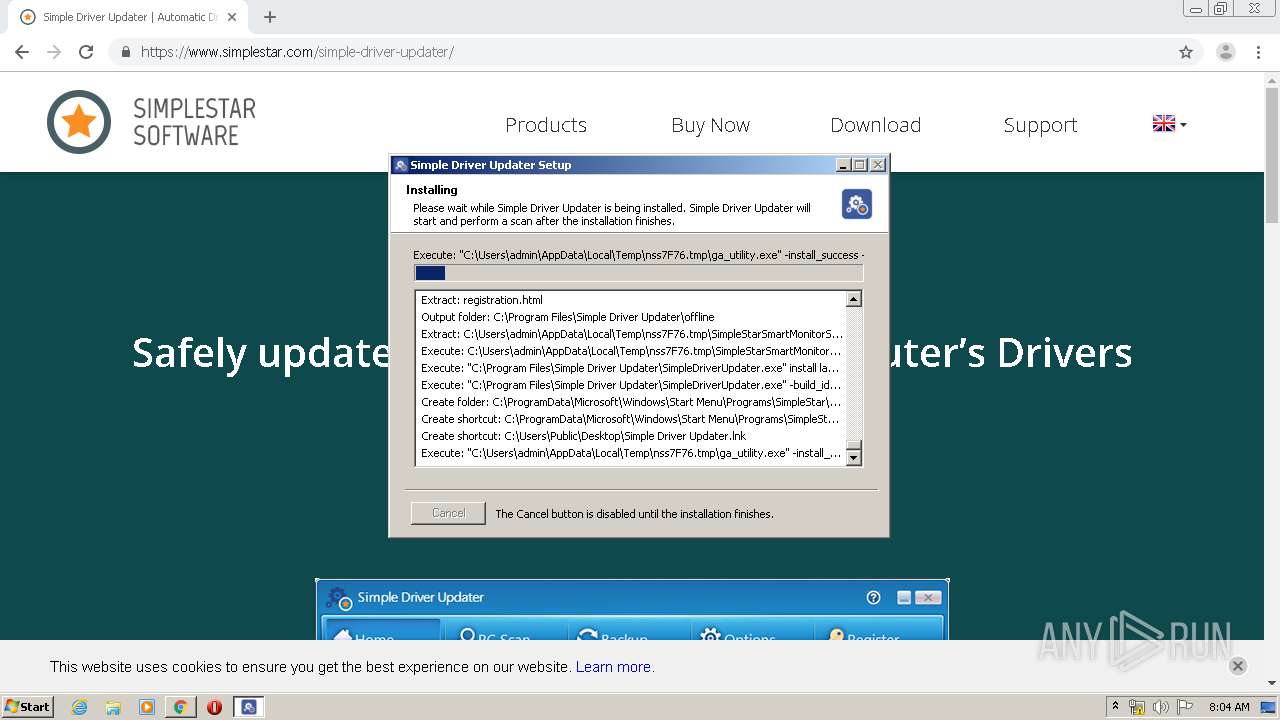This screenshot has width=1280, height=720.
Task: Open the Support menu item
Action: [1040, 125]
